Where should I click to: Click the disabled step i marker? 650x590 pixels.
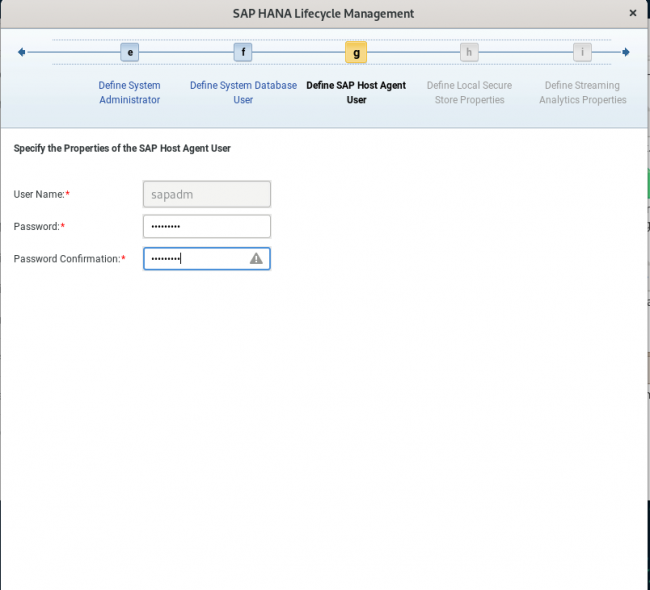(x=582, y=52)
